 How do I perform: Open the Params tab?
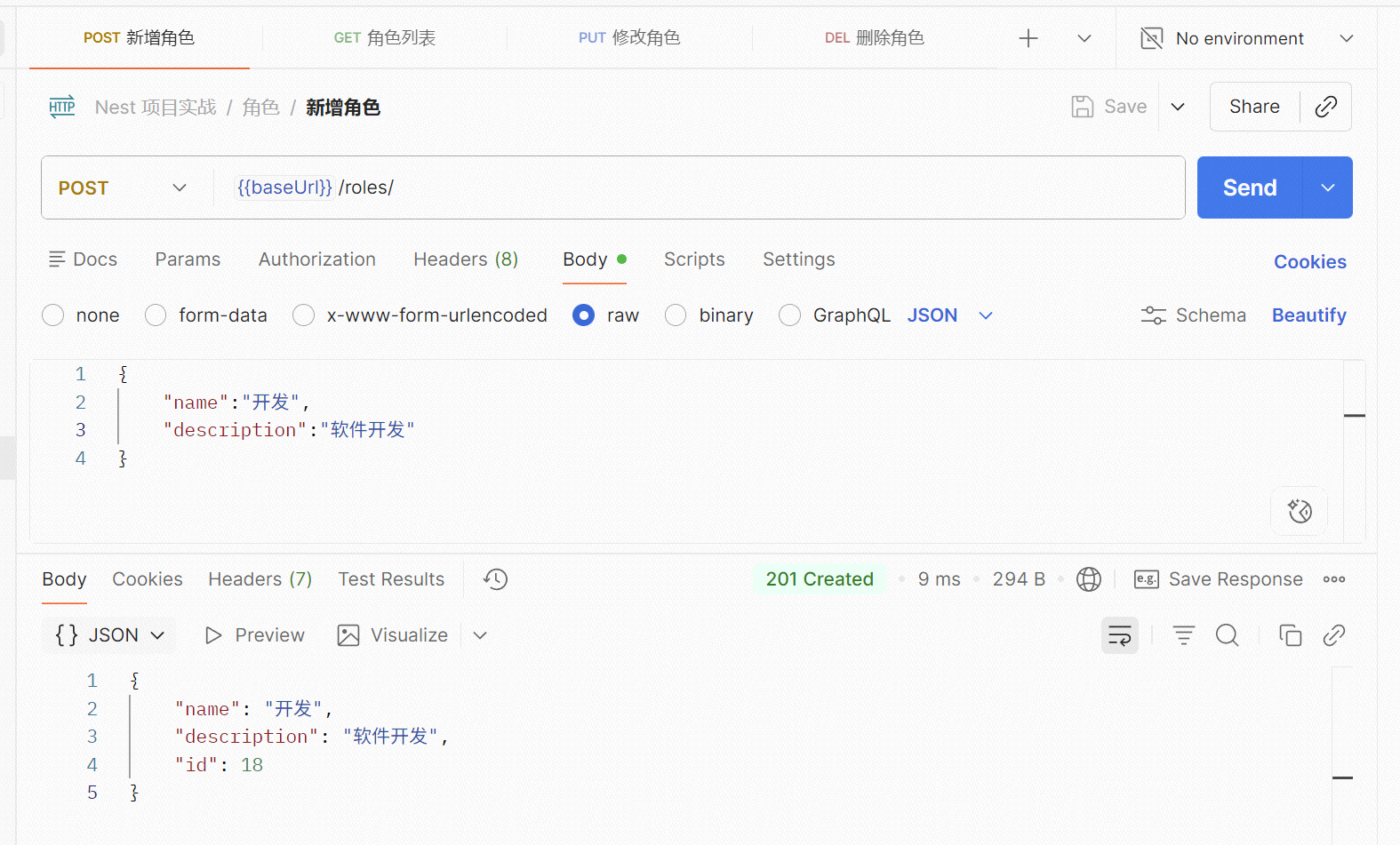pos(188,259)
